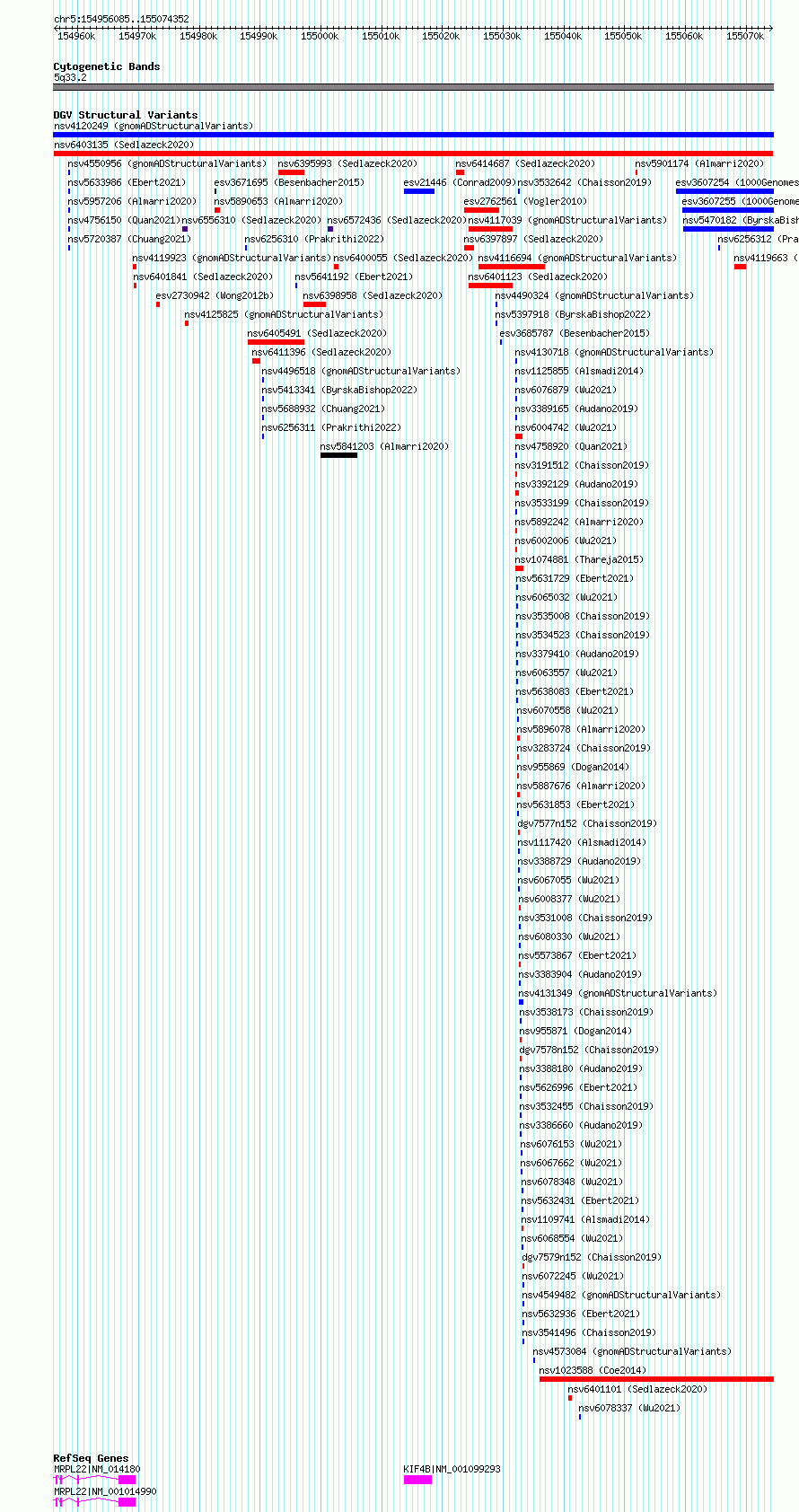This screenshot has height=1512, width=799.
Task: Click the chr5:154956085..155074352 region label
Action: coord(121,19)
